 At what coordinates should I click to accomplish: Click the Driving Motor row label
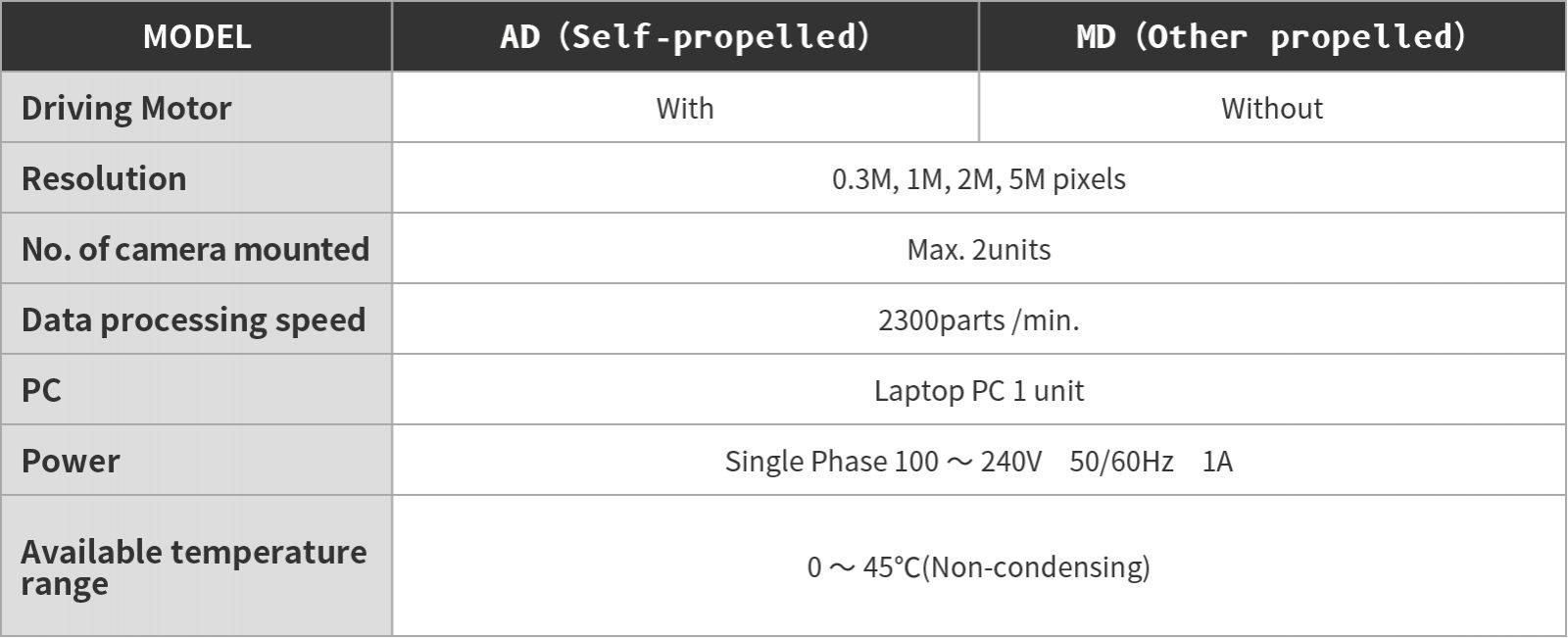click(126, 108)
